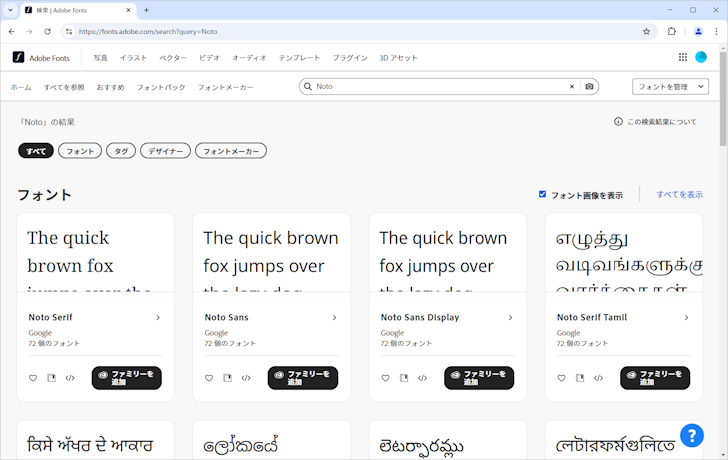Favorite the Noto Serif font family
The width and height of the screenshot is (728, 460).
33,378
